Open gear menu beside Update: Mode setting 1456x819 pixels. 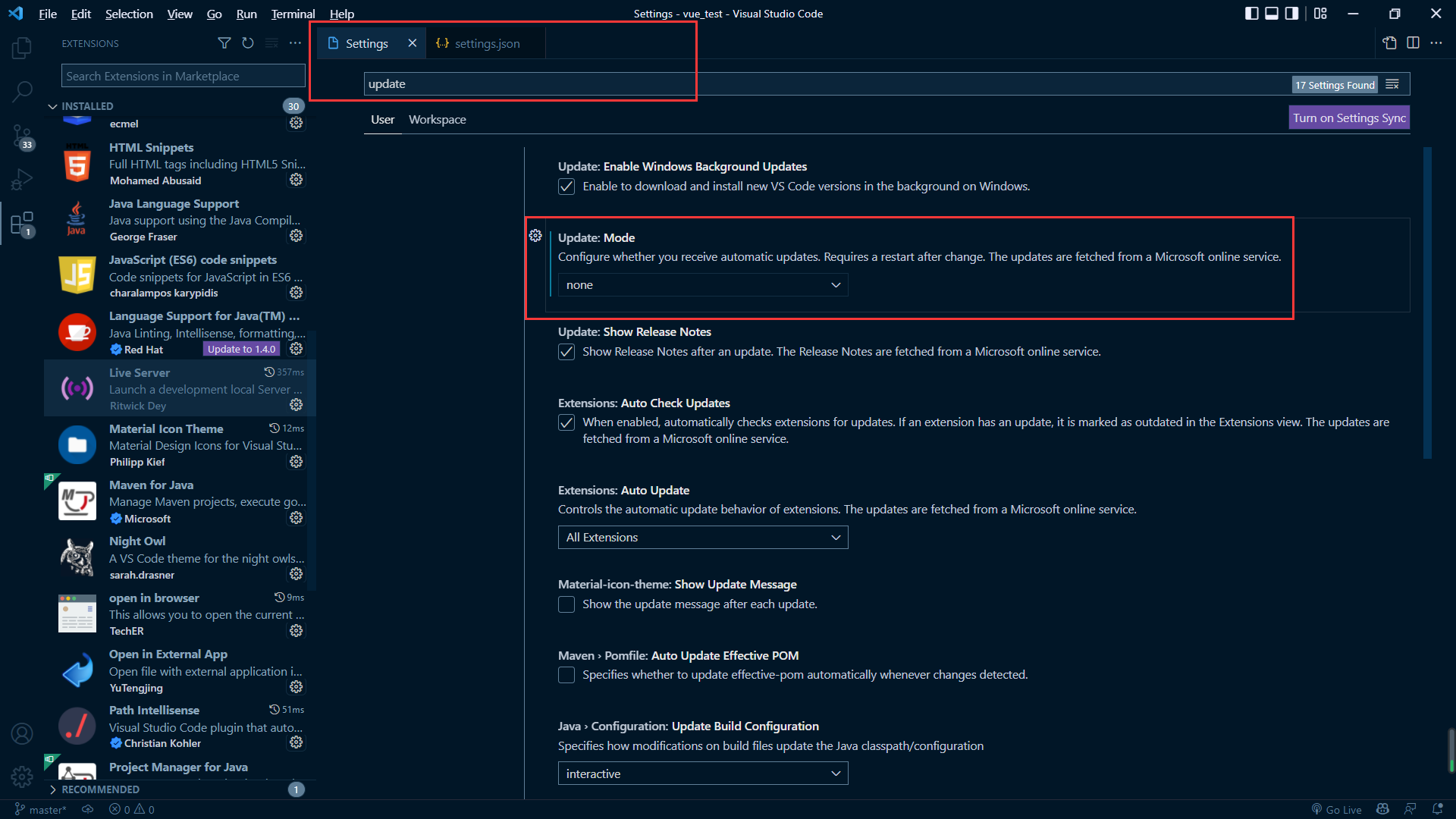point(535,236)
